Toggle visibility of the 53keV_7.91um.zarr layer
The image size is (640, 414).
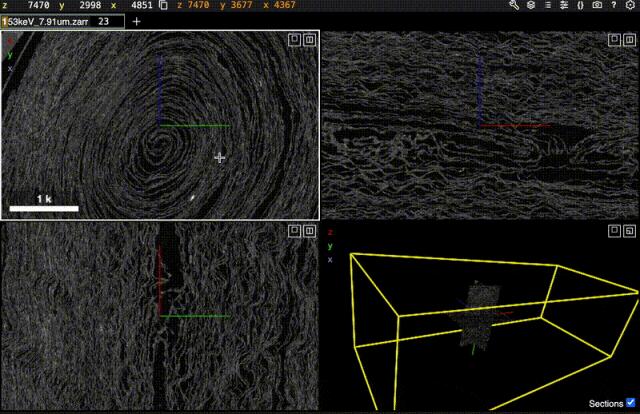coord(5,21)
